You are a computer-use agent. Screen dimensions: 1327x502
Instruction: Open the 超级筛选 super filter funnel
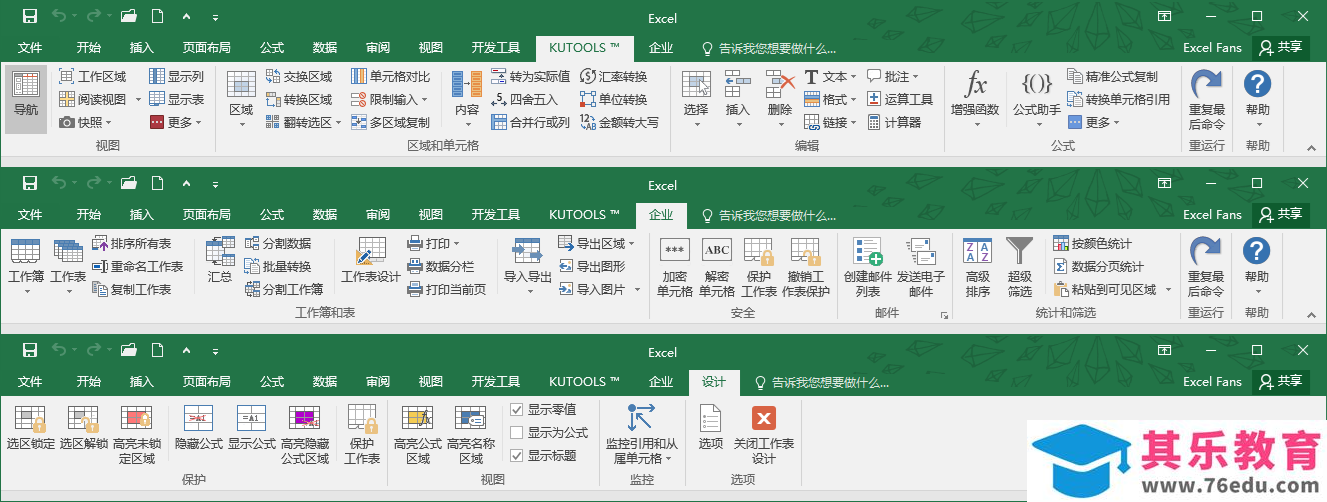tap(1020, 268)
